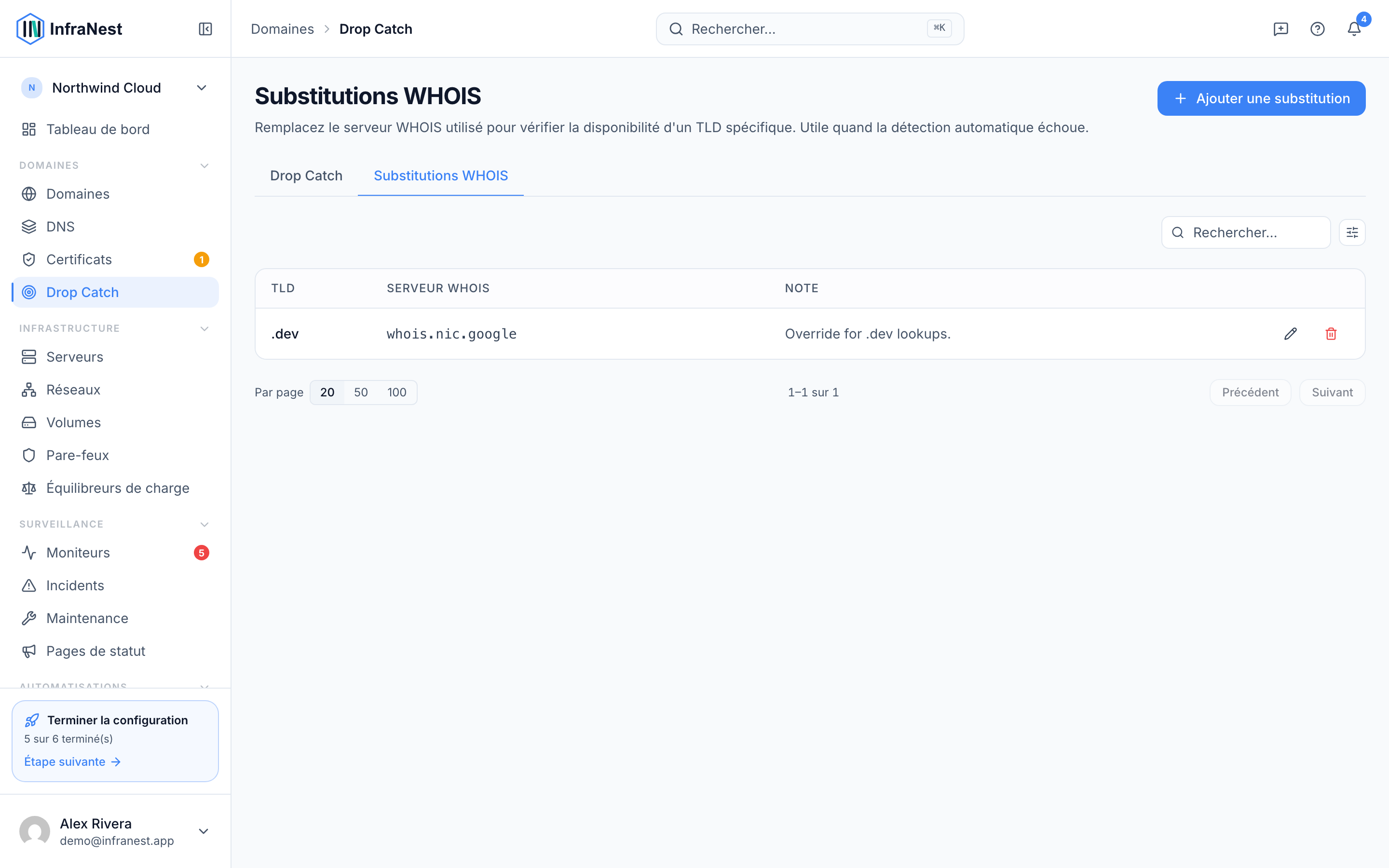Open table filter settings icon
Screen dimensions: 1389x868
1352,232
